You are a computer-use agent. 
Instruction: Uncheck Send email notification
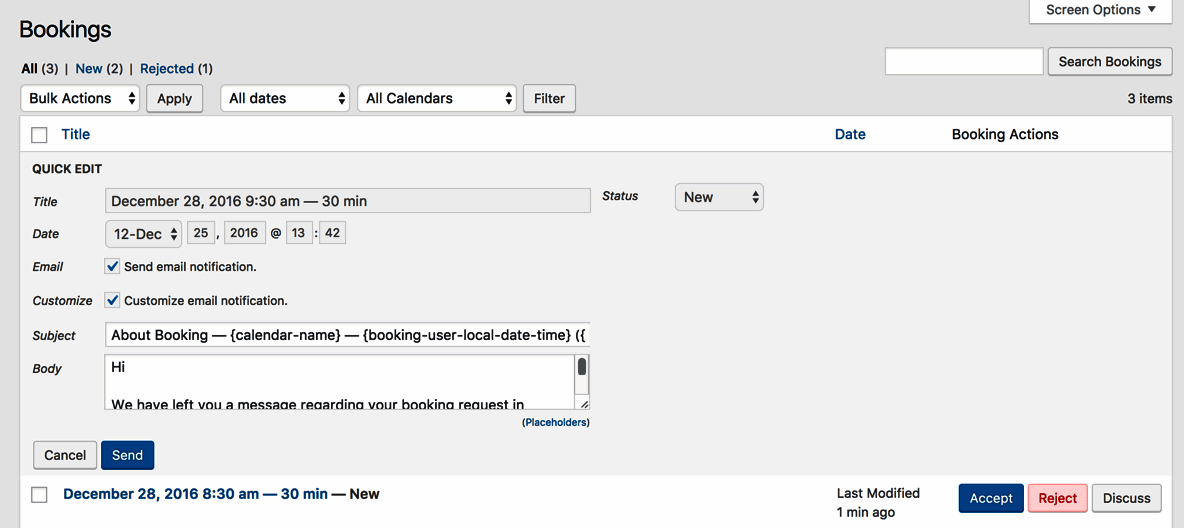coord(113,267)
